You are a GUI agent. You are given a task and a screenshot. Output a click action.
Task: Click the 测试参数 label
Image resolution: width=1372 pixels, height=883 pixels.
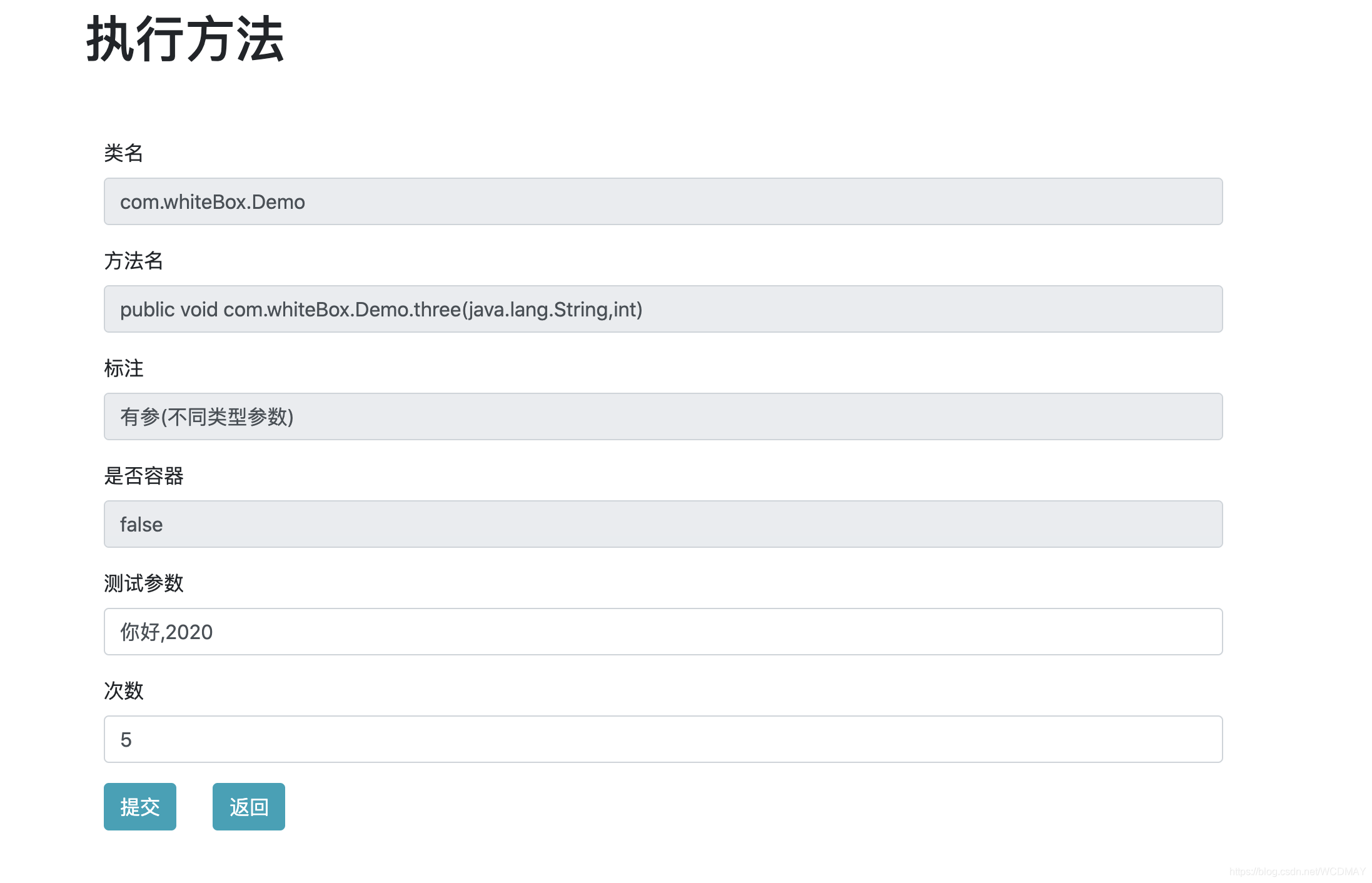[x=143, y=583]
